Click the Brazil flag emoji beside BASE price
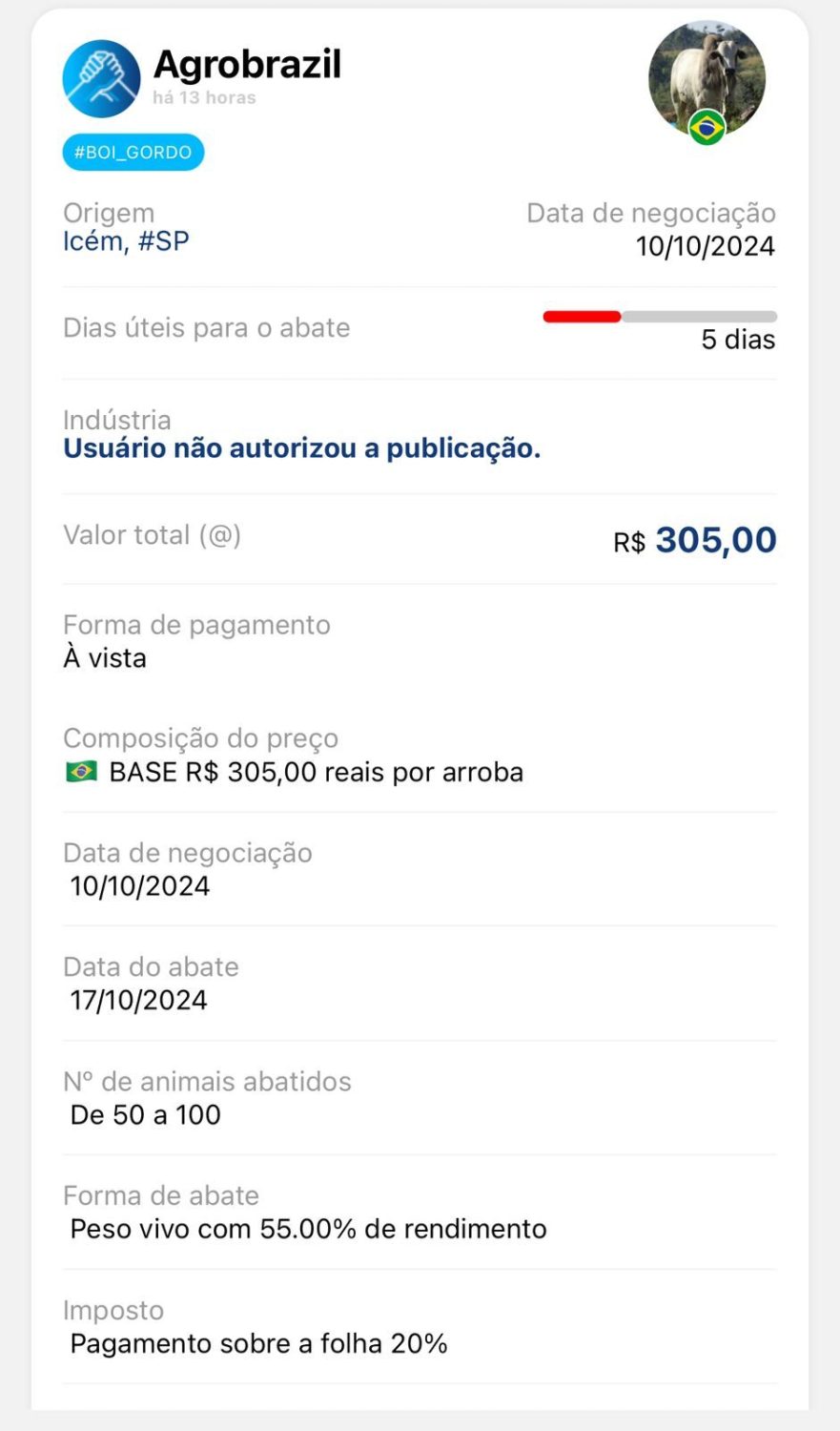This screenshot has width=840, height=1431. click(x=81, y=771)
